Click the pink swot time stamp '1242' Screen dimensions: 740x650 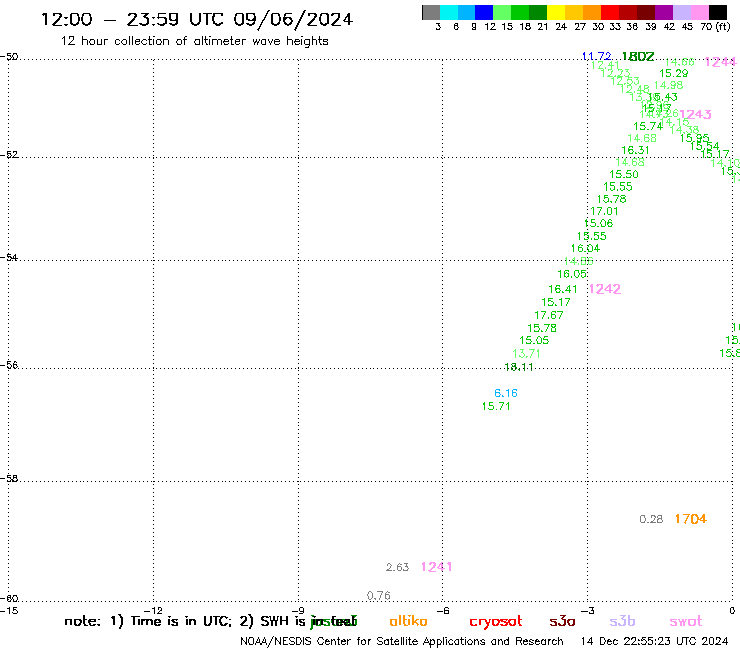(x=605, y=289)
